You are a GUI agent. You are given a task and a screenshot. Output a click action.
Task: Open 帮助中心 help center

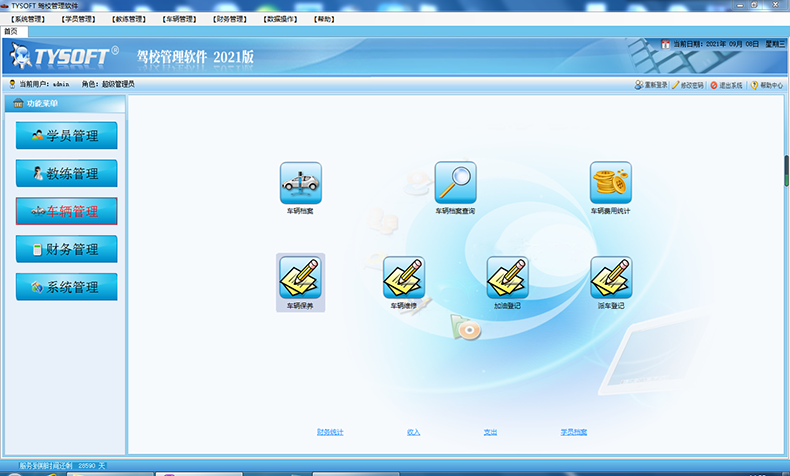point(767,85)
